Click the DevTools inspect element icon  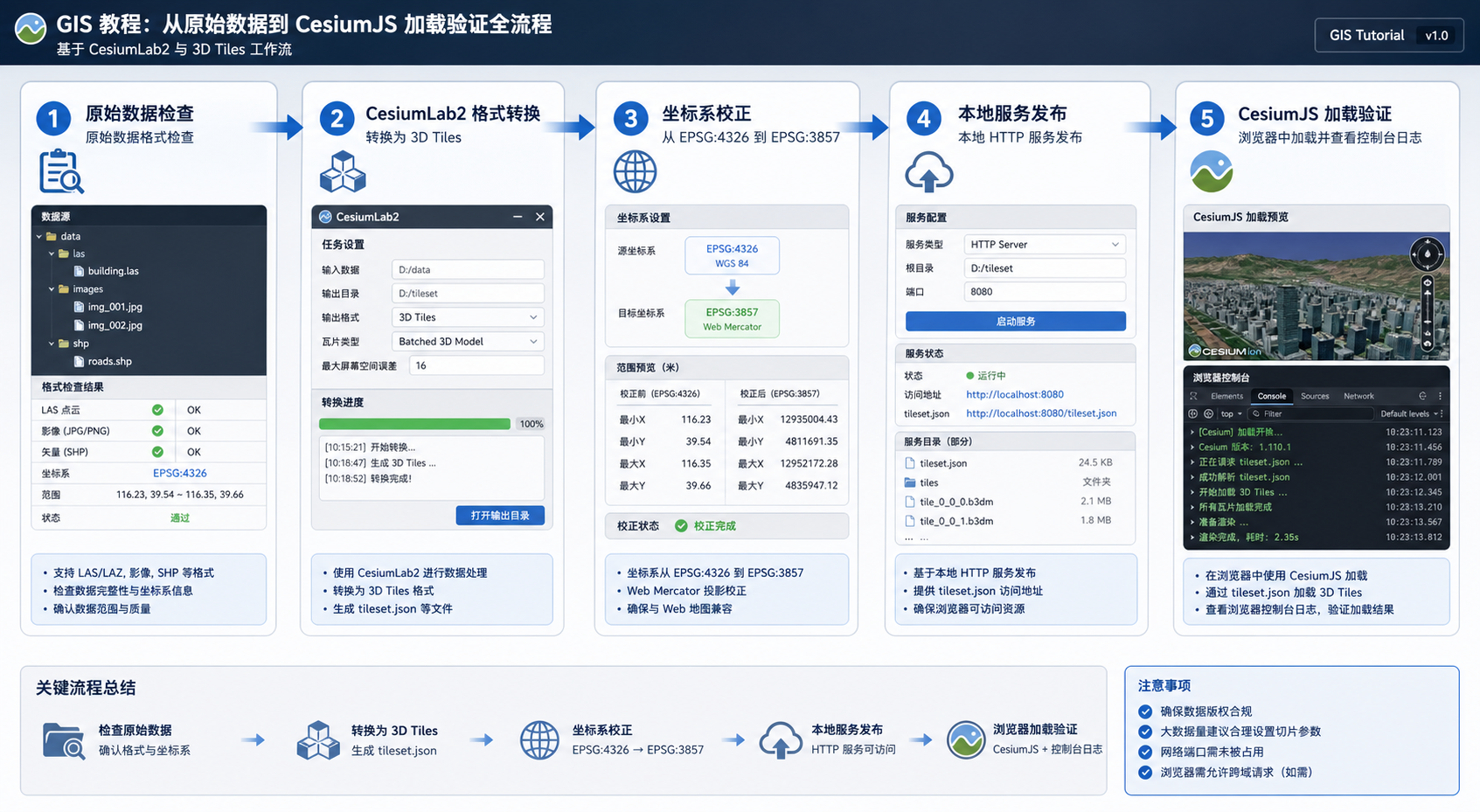click(1193, 396)
